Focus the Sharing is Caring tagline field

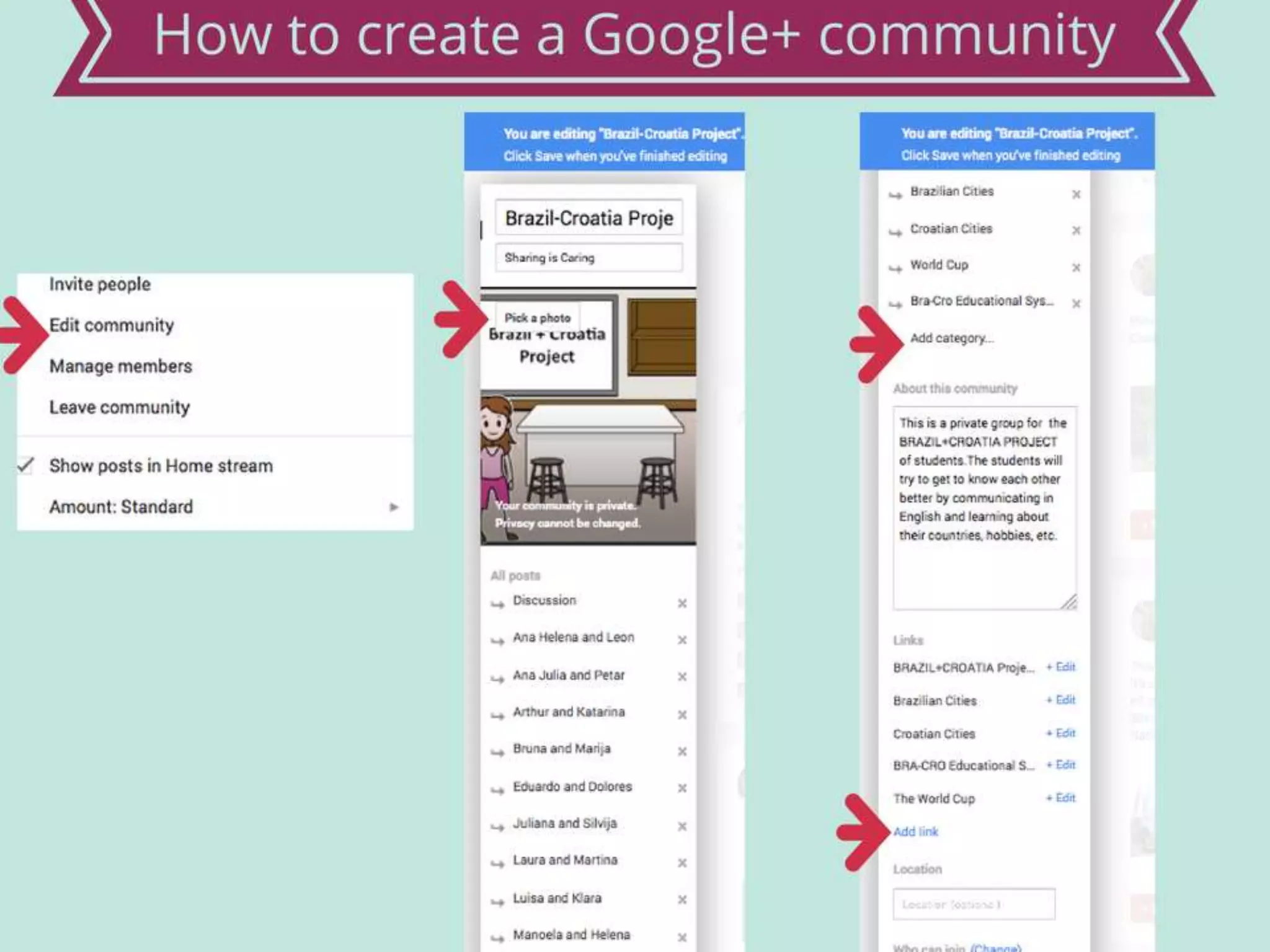(588, 258)
